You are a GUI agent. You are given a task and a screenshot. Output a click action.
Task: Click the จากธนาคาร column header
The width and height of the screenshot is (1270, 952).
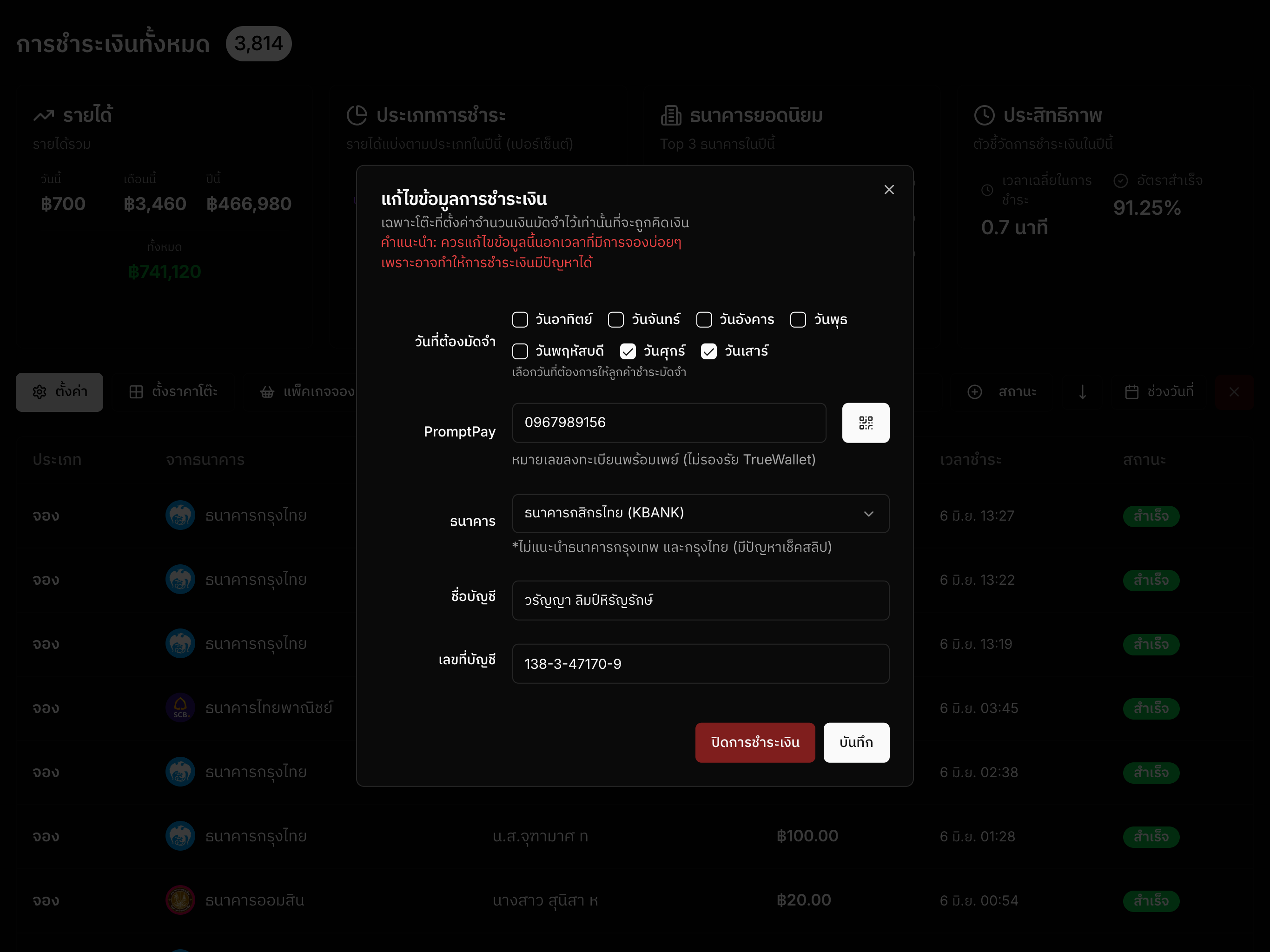[205, 460]
